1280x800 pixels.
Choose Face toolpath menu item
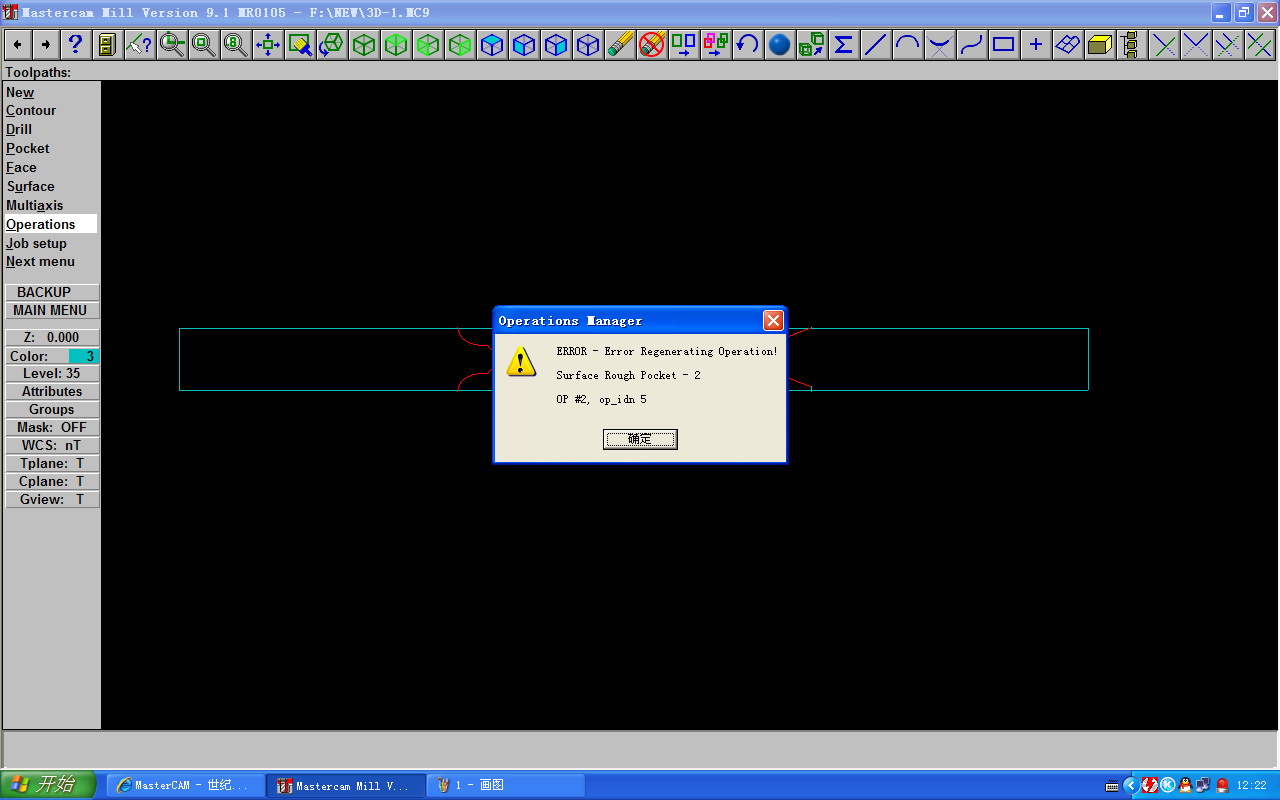pos(21,167)
